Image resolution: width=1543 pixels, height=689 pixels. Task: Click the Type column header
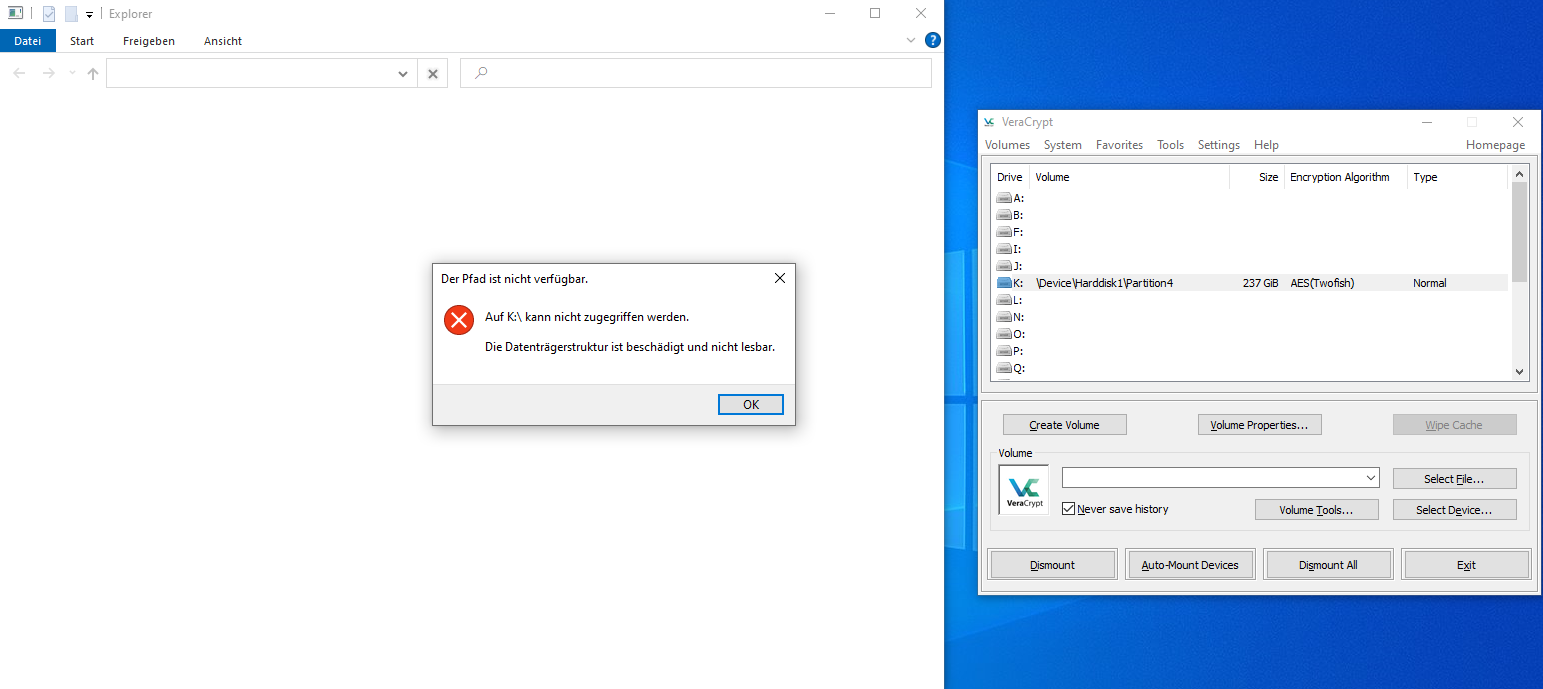(x=1457, y=177)
